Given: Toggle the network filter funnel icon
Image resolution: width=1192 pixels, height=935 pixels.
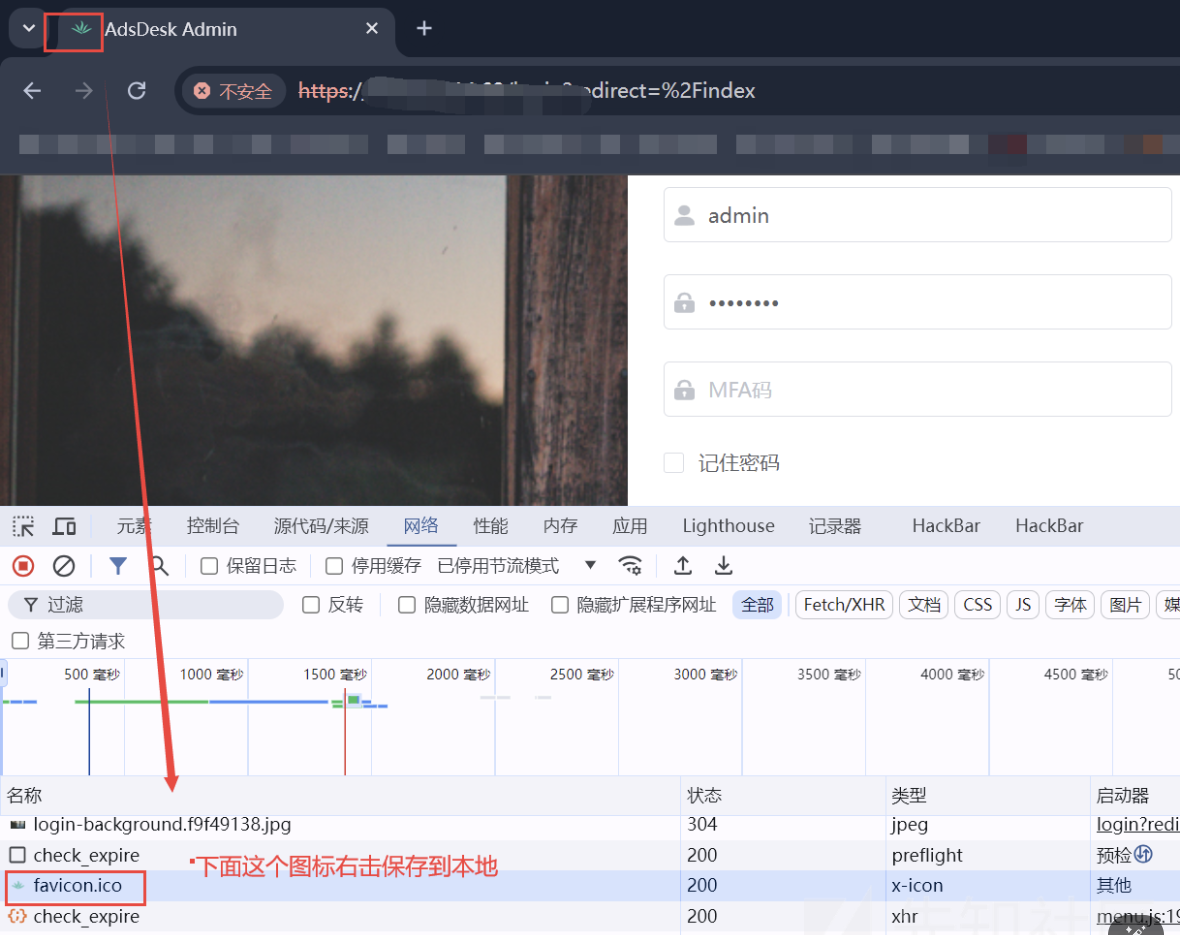Looking at the screenshot, I should [118, 566].
